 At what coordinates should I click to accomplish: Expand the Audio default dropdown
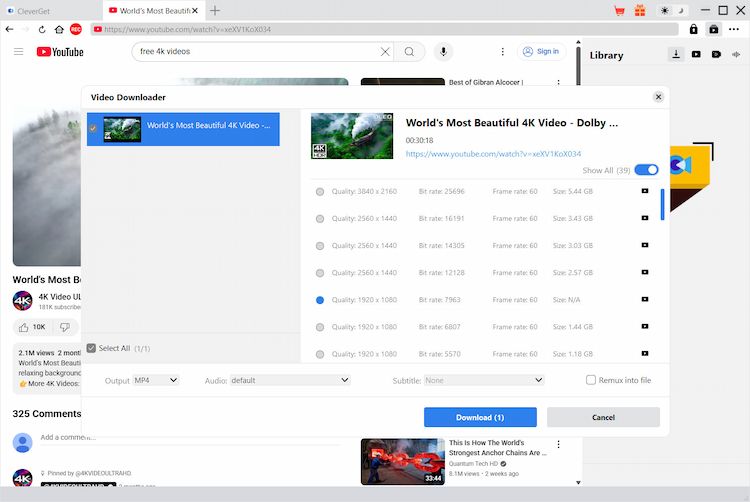tap(290, 380)
